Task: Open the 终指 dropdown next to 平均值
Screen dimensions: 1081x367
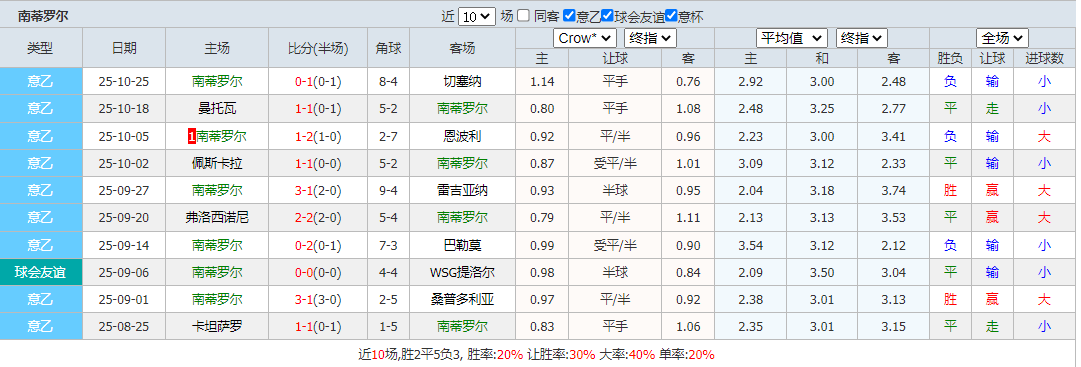Action: click(862, 38)
